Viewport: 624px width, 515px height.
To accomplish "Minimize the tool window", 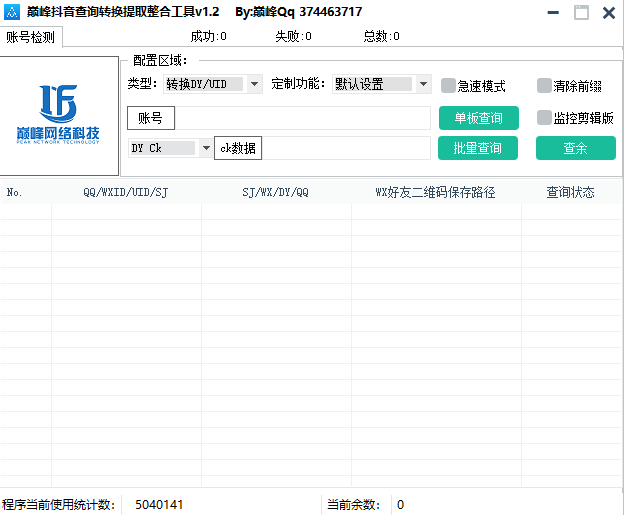I will point(555,12).
